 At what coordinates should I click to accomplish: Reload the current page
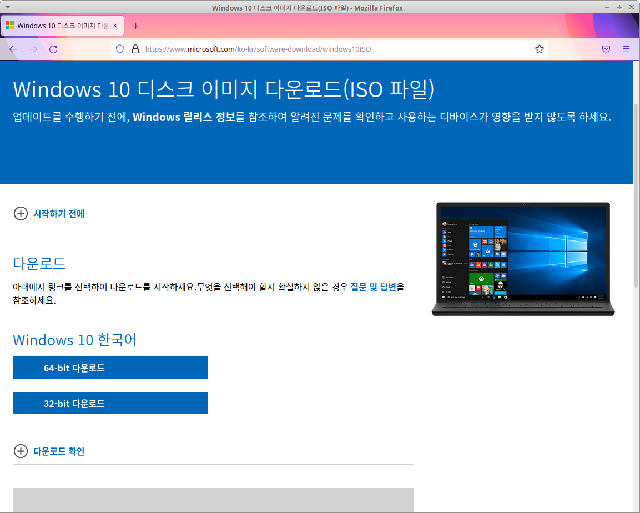click(53, 49)
